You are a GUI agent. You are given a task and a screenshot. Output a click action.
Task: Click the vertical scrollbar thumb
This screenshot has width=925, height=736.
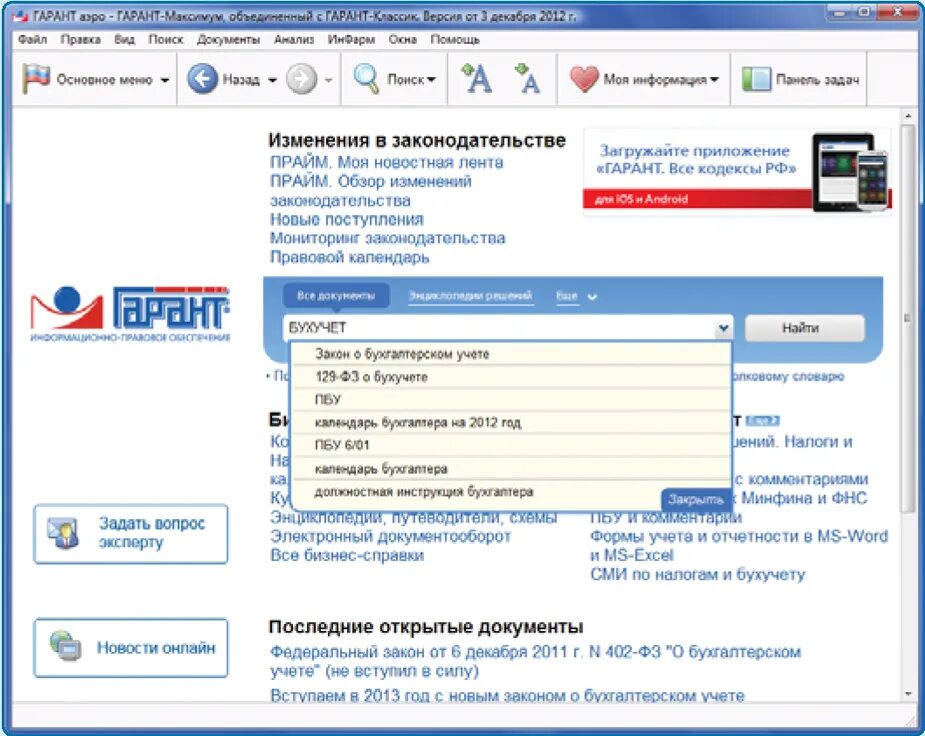coord(907,318)
